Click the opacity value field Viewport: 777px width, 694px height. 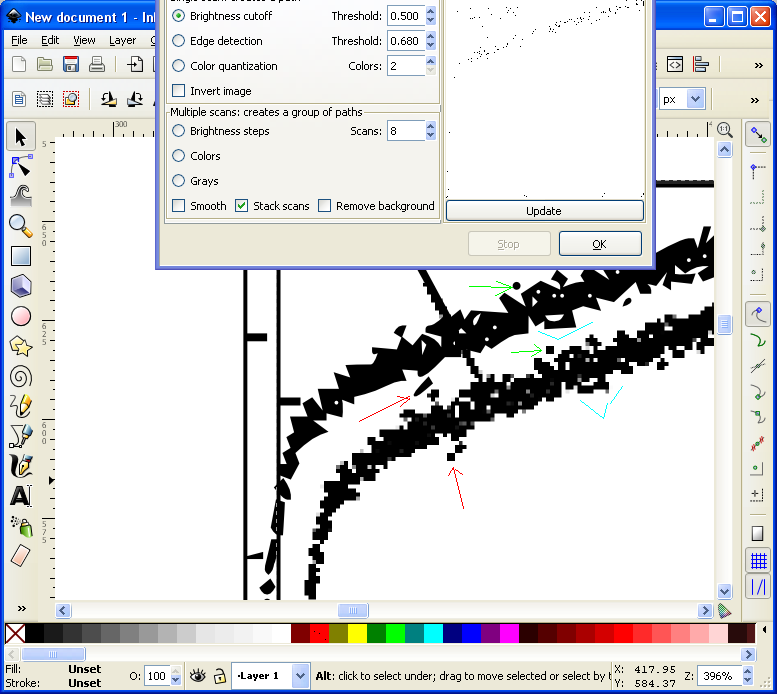157,676
